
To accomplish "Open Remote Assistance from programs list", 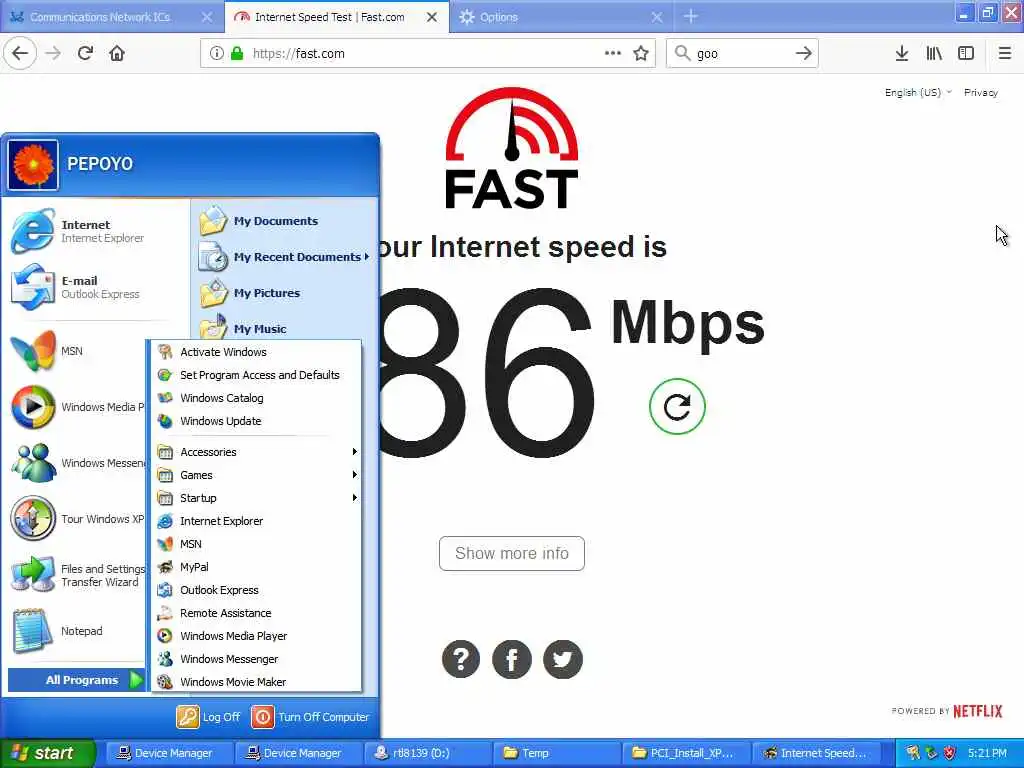I will coord(257,613).
